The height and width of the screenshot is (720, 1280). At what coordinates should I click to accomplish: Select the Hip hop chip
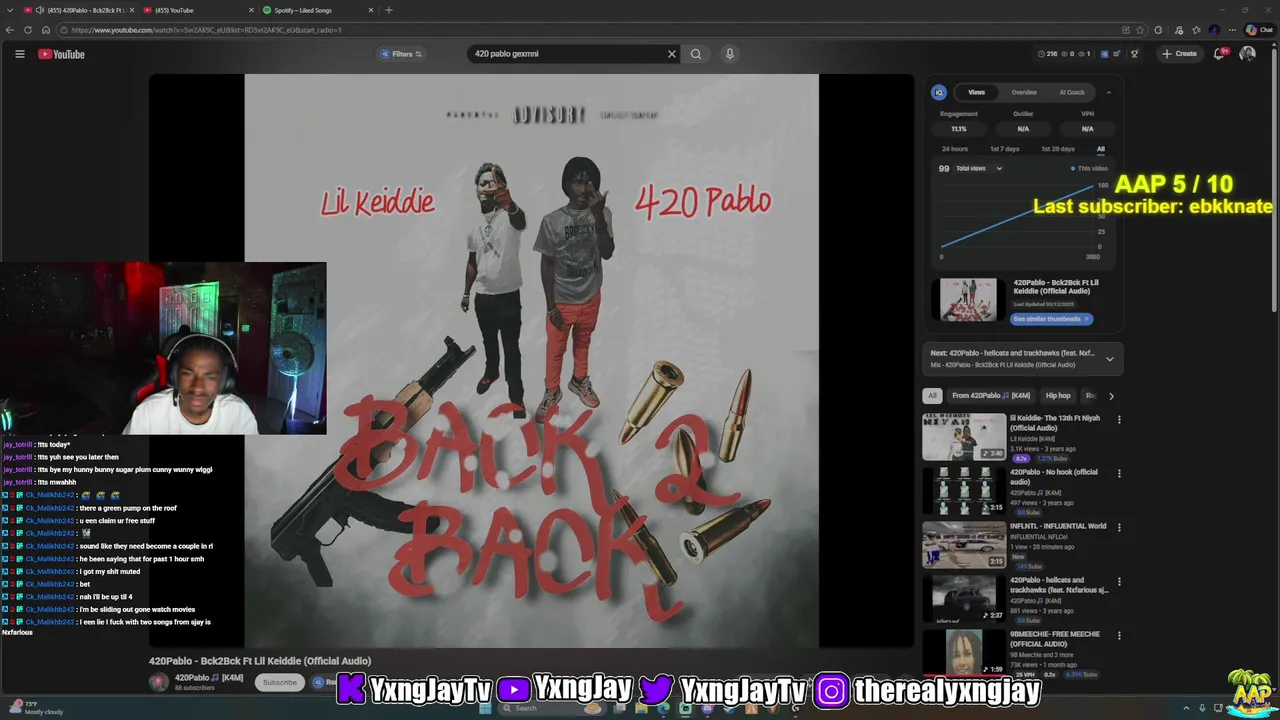tap(1057, 396)
